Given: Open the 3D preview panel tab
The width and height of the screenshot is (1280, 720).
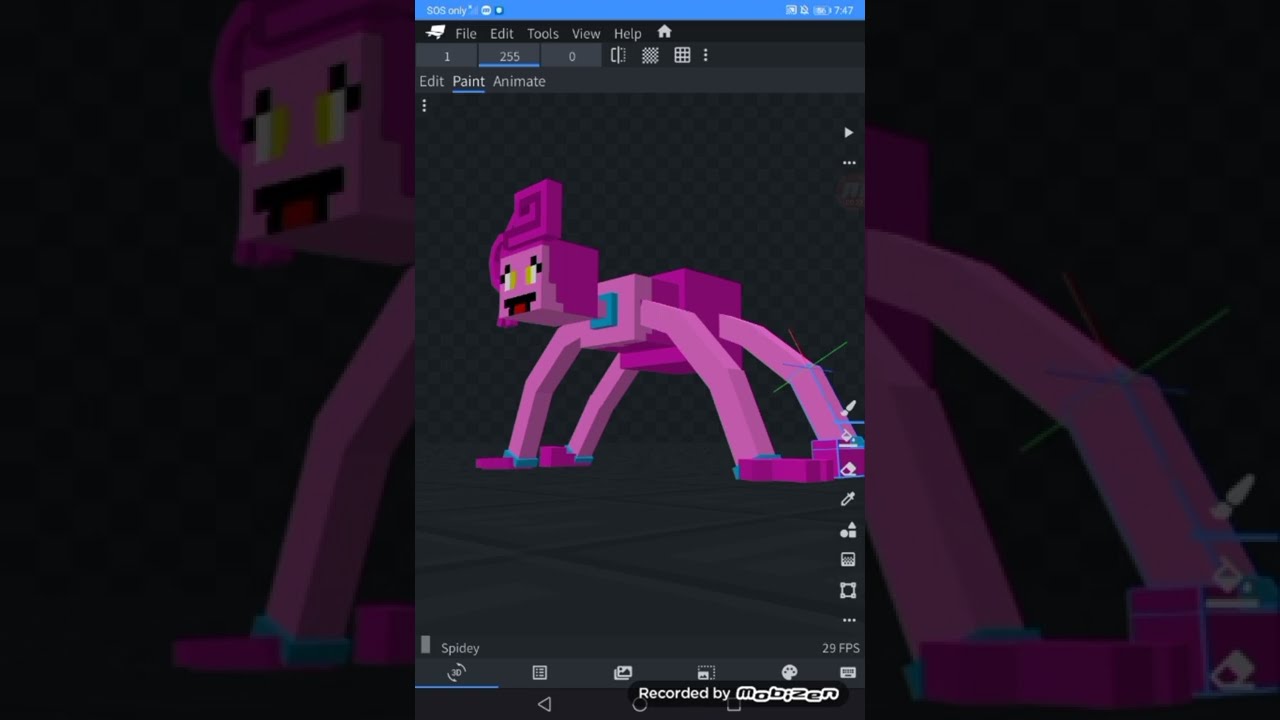Looking at the screenshot, I should (x=456, y=672).
